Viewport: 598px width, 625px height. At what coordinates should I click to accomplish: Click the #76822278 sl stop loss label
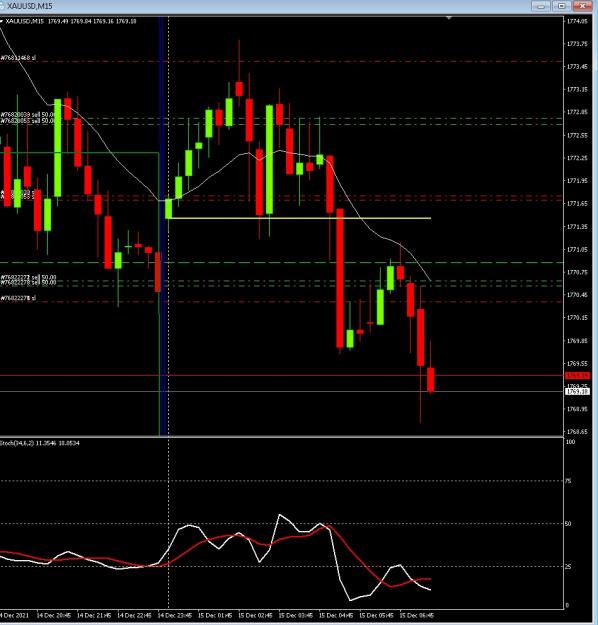point(18,298)
